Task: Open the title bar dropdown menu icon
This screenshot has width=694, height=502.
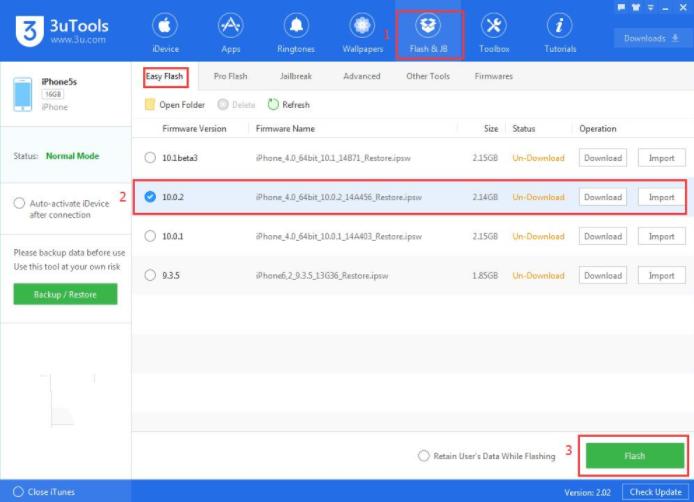Action: [651, 7]
